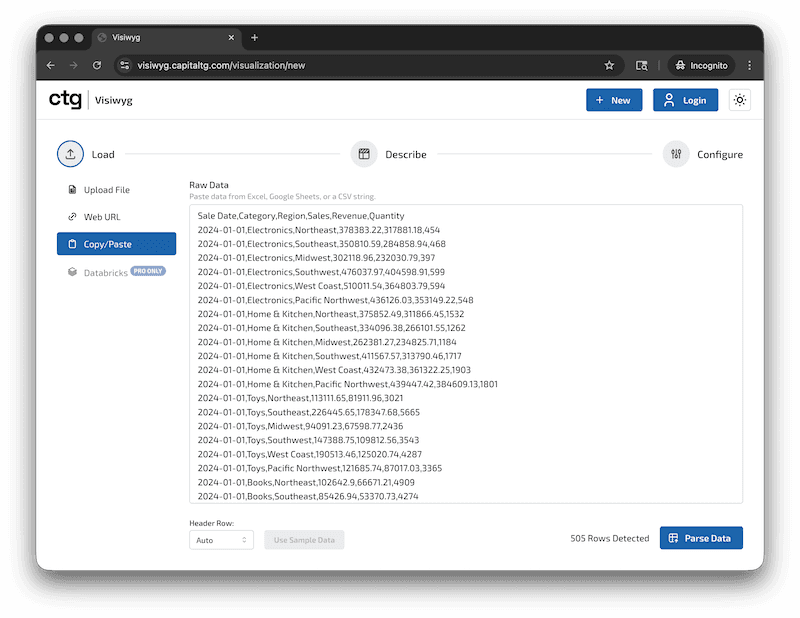Viewport: 800px width, 618px height.
Task: Select the Copy/Paste source option
Action: pyautogui.click(x=116, y=244)
